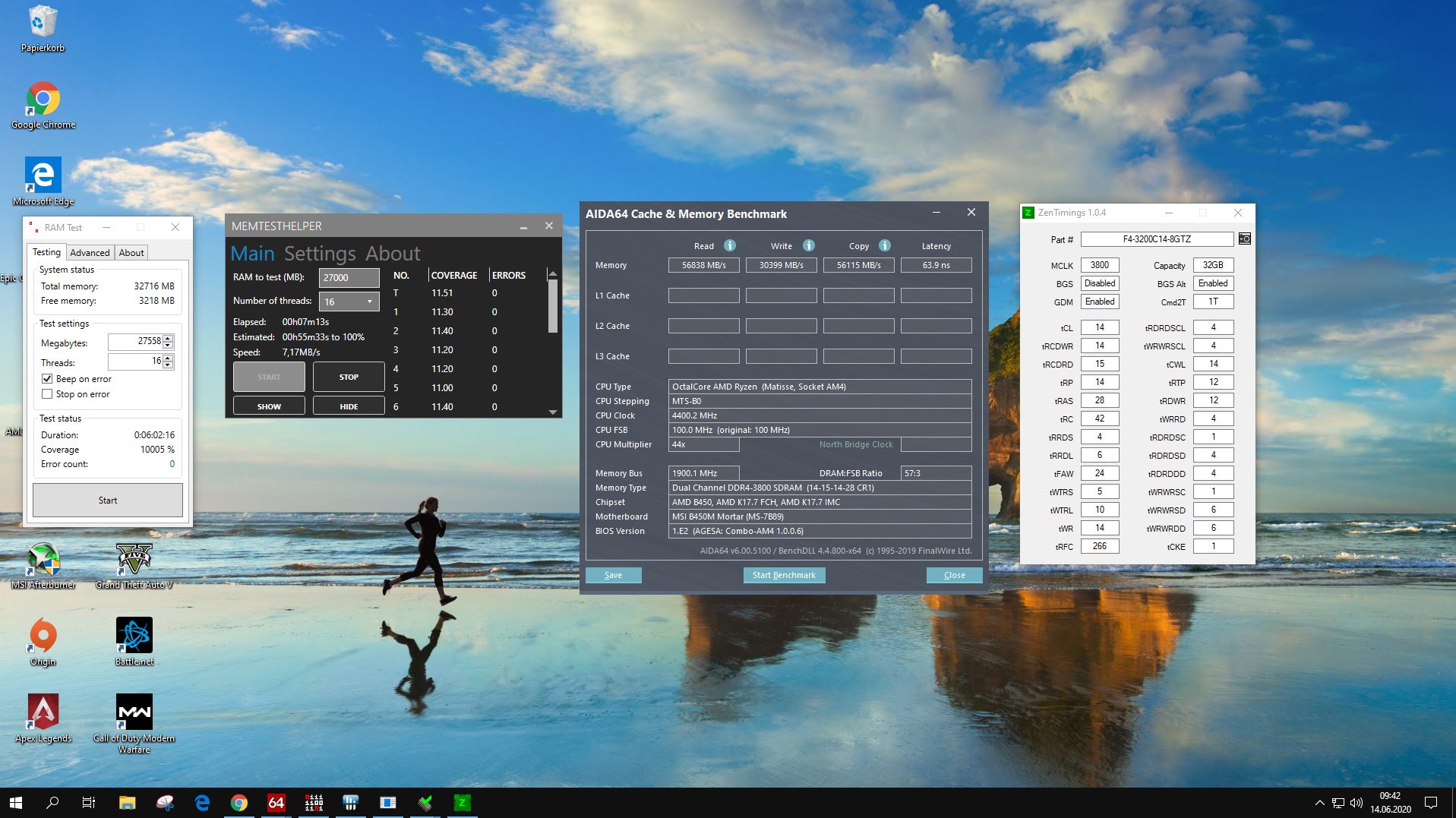1456x818 pixels.
Task: Click the coverage list scroll-up arrow in MemTestHelper
Action: 553,273
